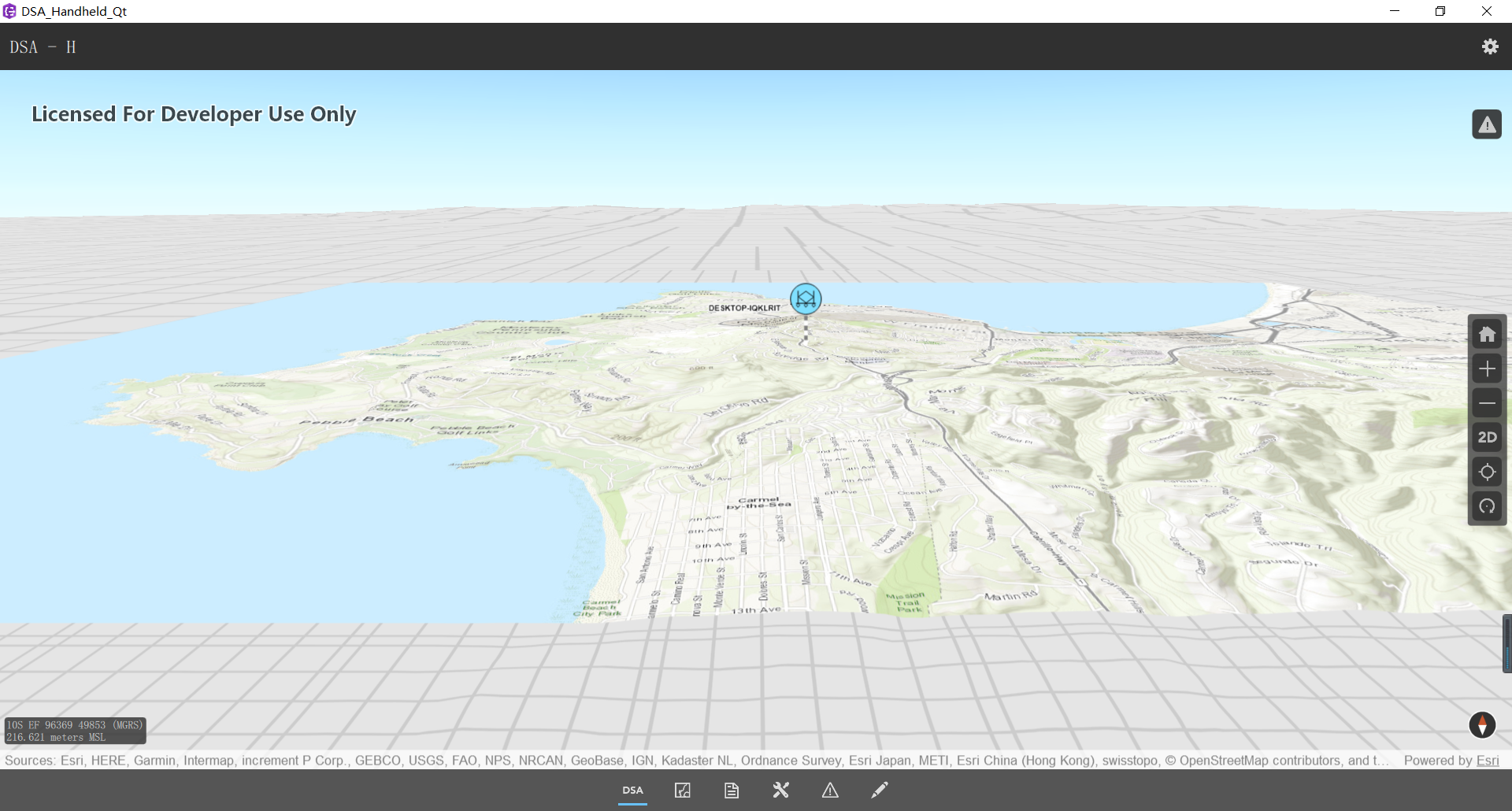This screenshot has width=1512, height=811.
Task: Open the reports document tool
Action: pos(732,791)
